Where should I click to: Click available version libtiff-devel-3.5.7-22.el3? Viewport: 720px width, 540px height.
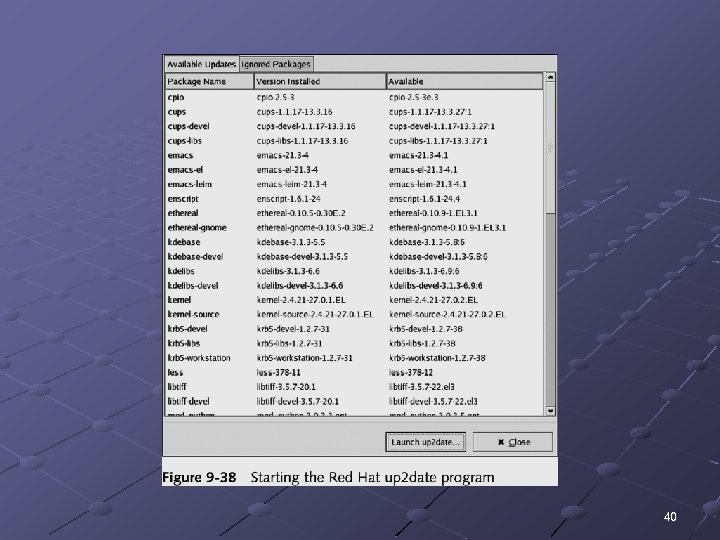pyautogui.click(x=433, y=401)
